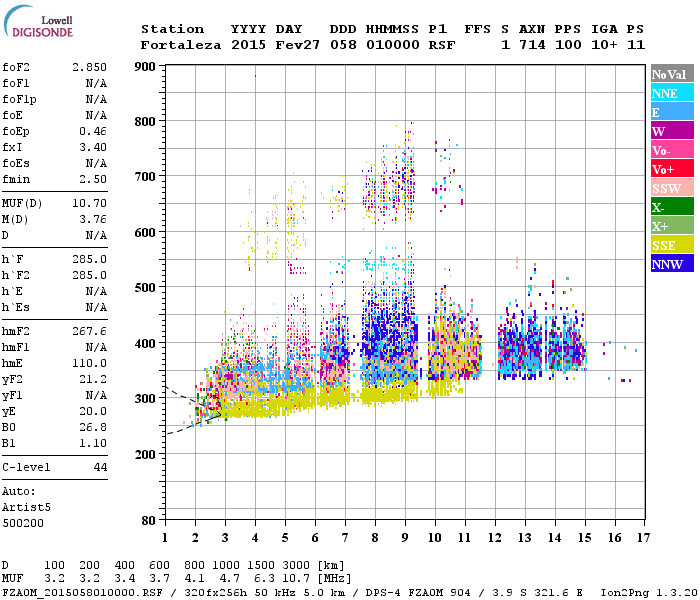This screenshot has height=600, width=700.
Task: Click the hmF2 parameter label
Action: (18, 331)
